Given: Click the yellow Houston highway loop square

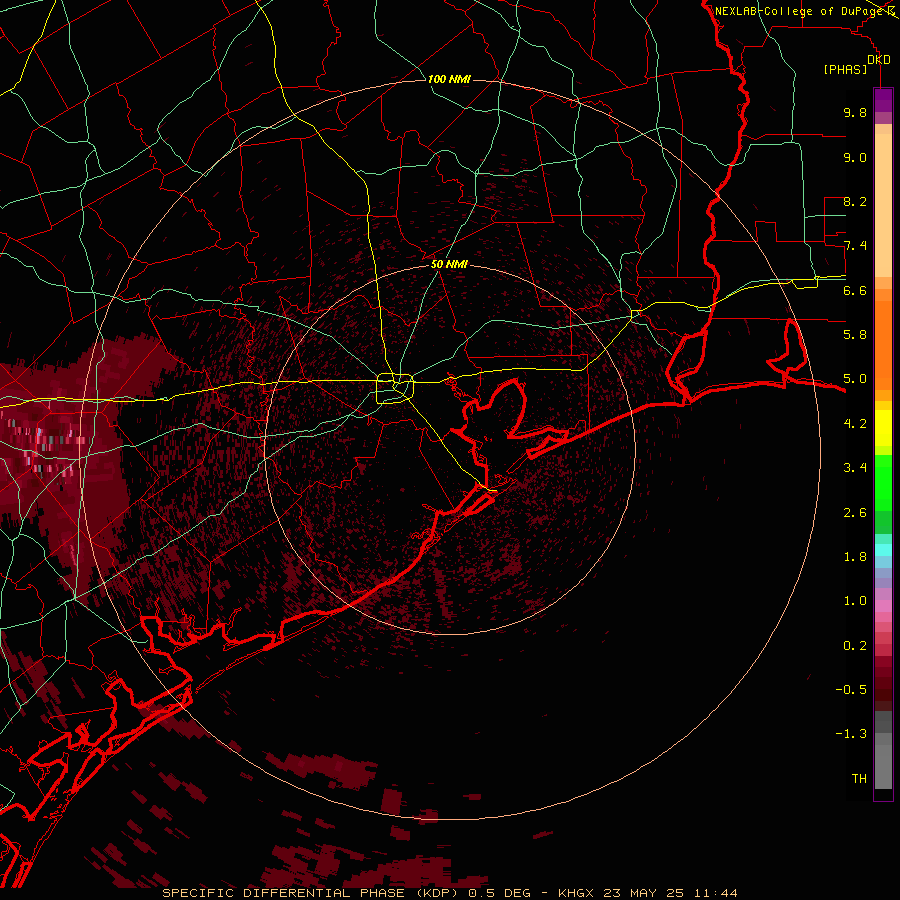Looking at the screenshot, I should pos(395,389).
